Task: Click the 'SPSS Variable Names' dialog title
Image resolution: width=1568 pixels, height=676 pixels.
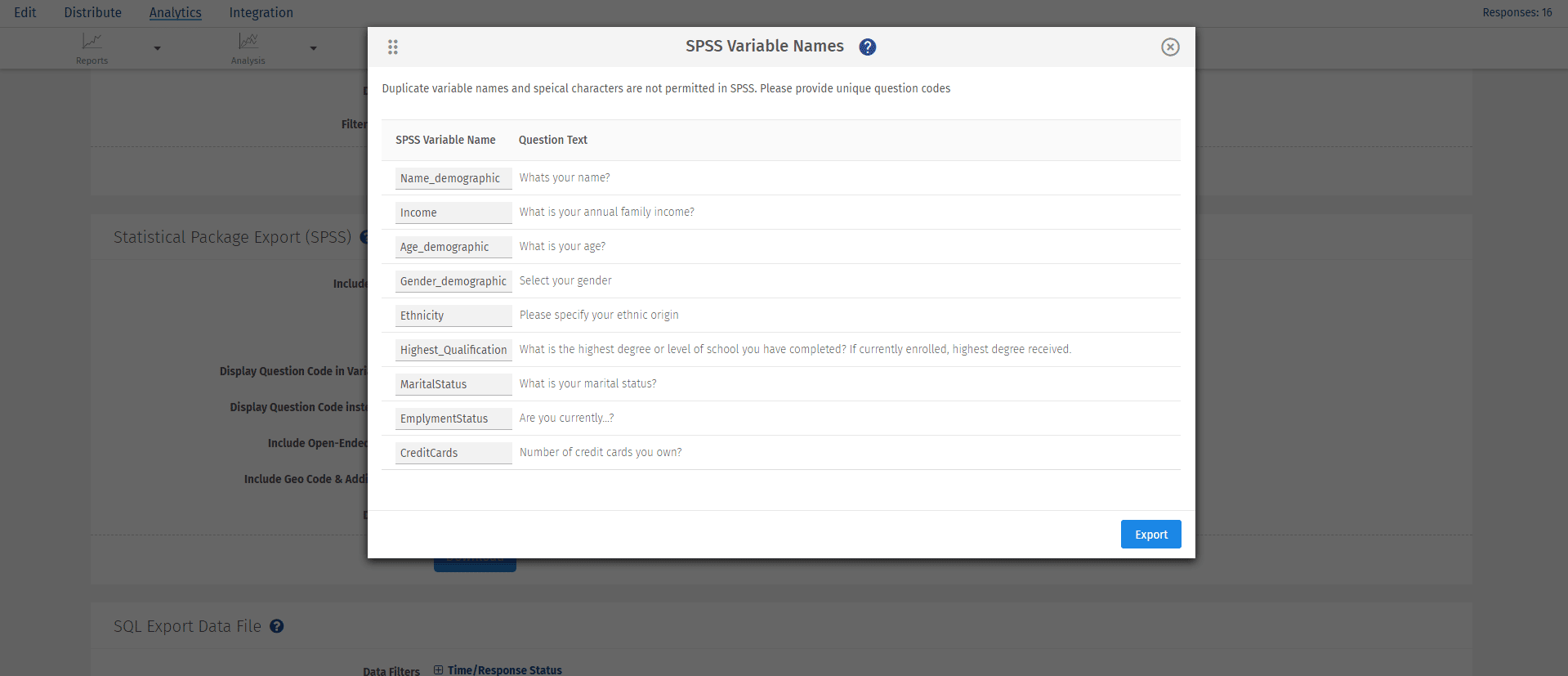Action: 765,47
